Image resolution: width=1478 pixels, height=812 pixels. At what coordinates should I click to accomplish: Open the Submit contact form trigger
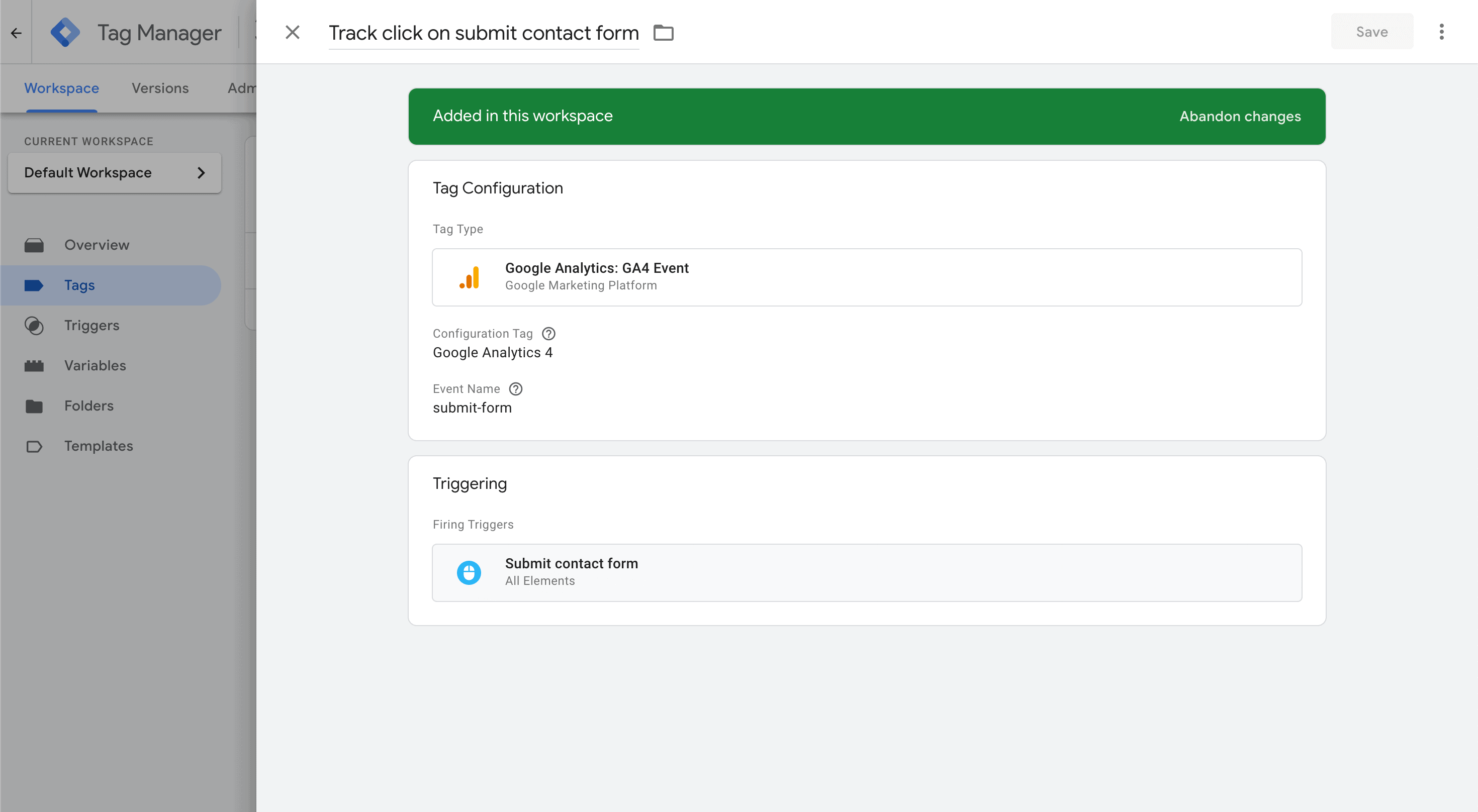tap(866, 572)
